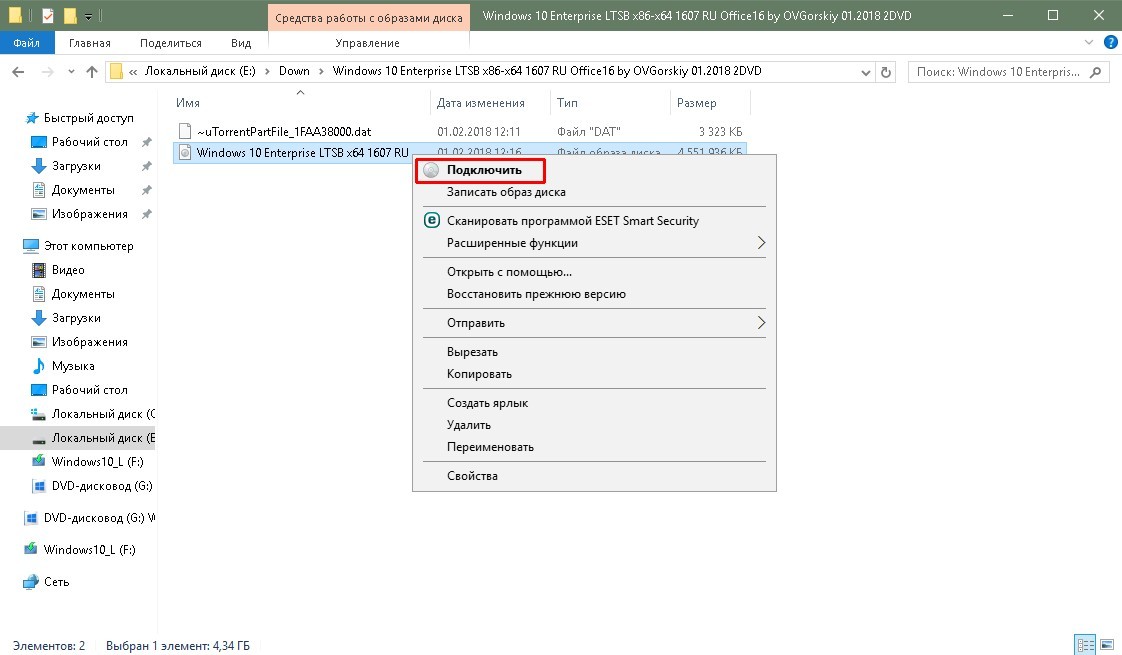The width and height of the screenshot is (1122, 655).
Task: Choose Удалить in context menu
Action: pyautogui.click(x=469, y=424)
